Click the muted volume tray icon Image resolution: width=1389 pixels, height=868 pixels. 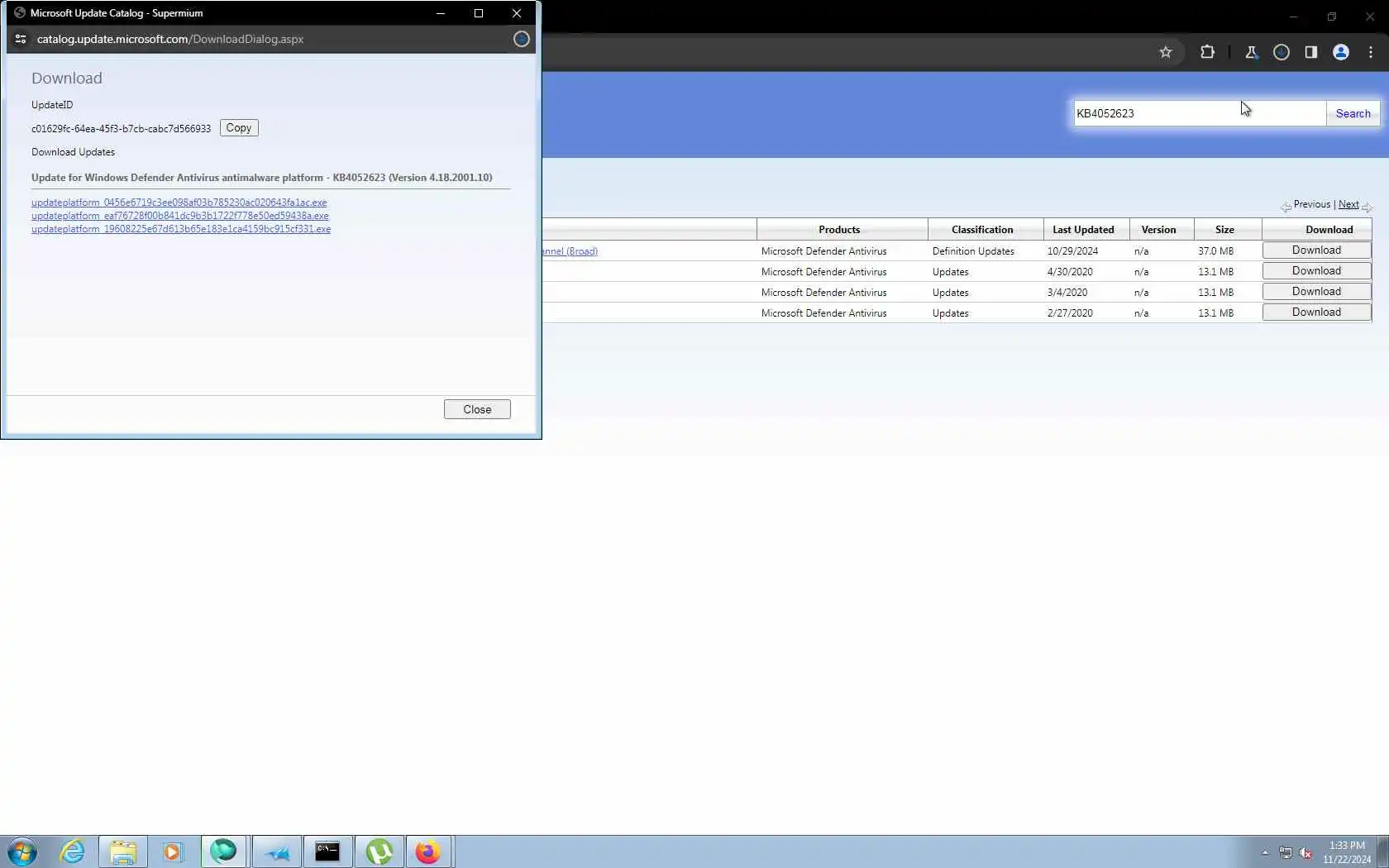[1305, 852]
